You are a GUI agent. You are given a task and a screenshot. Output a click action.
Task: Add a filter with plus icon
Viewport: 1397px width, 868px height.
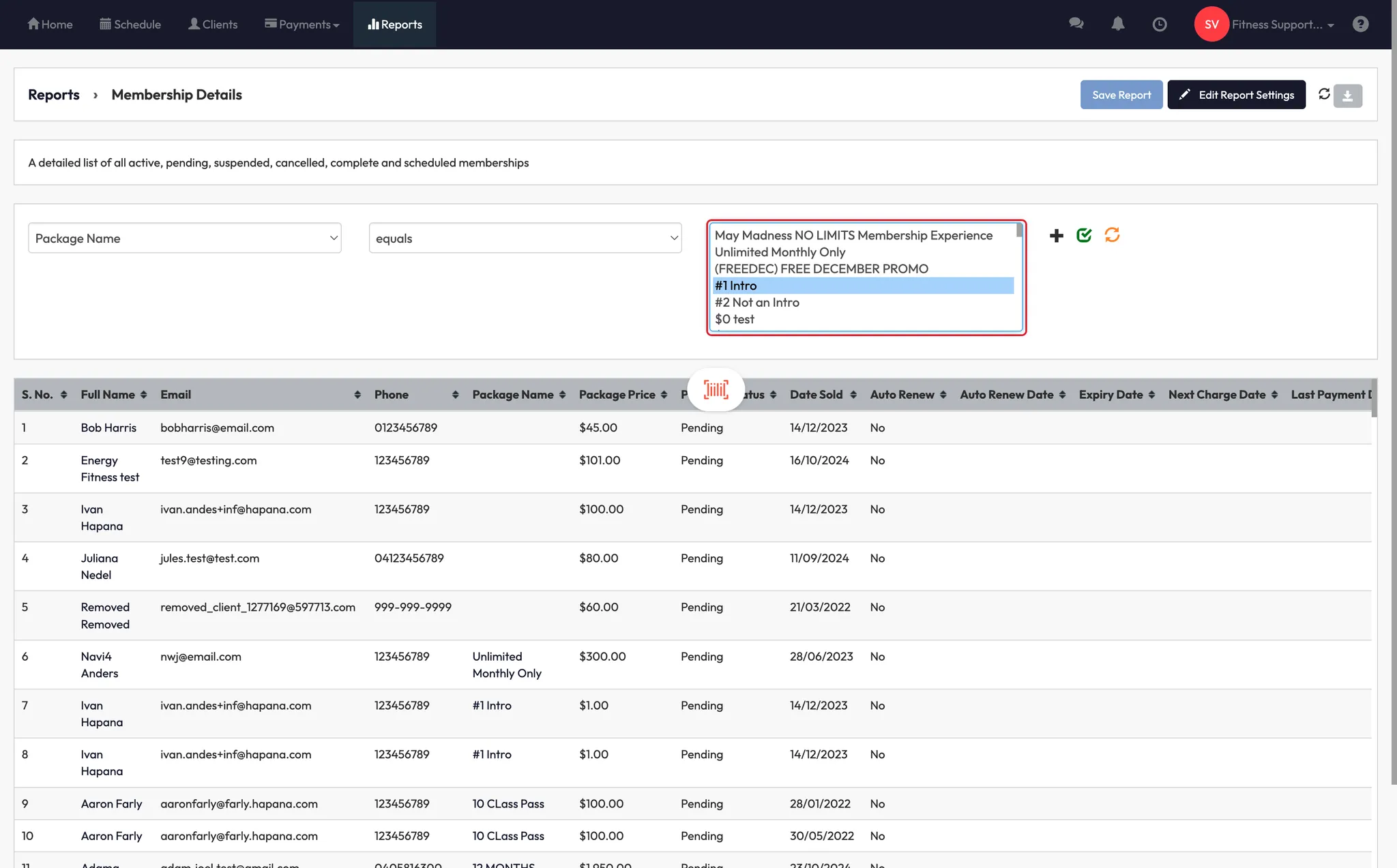pos(1056,236)
